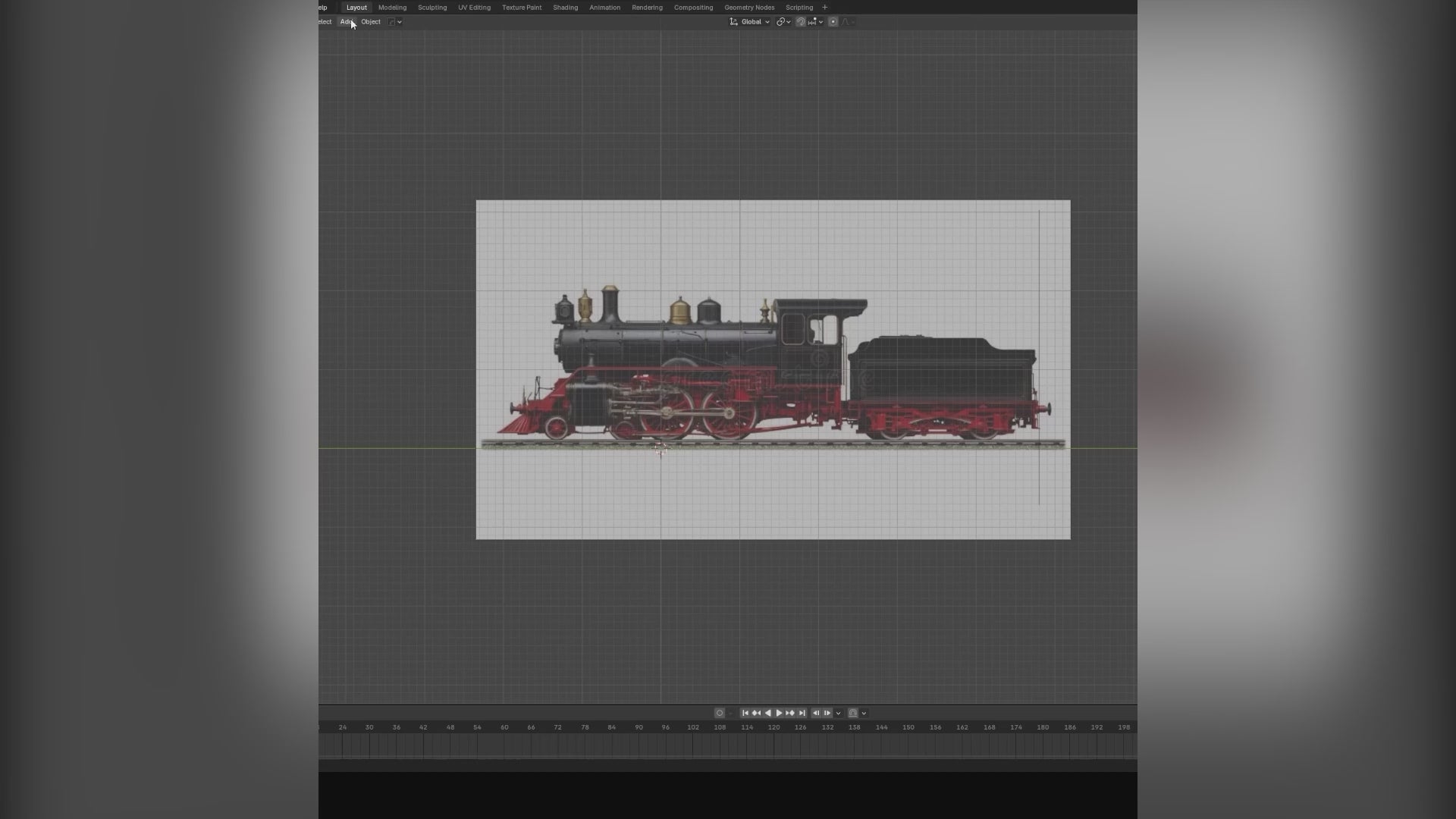This screenshot has height=819, width=1456.
Task: Toggle viewport snapping magnet
Action: click(x=801, y=22)
